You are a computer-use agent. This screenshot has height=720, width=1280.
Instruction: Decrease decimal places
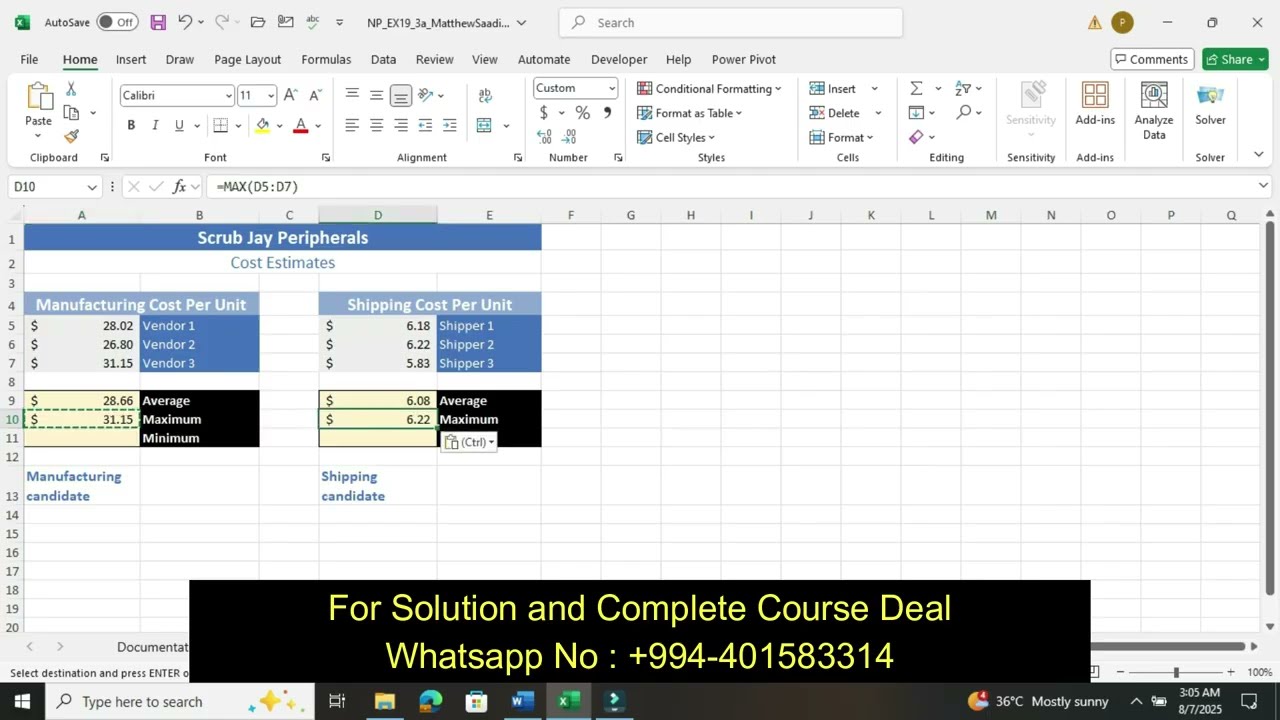tap(569, 137)
